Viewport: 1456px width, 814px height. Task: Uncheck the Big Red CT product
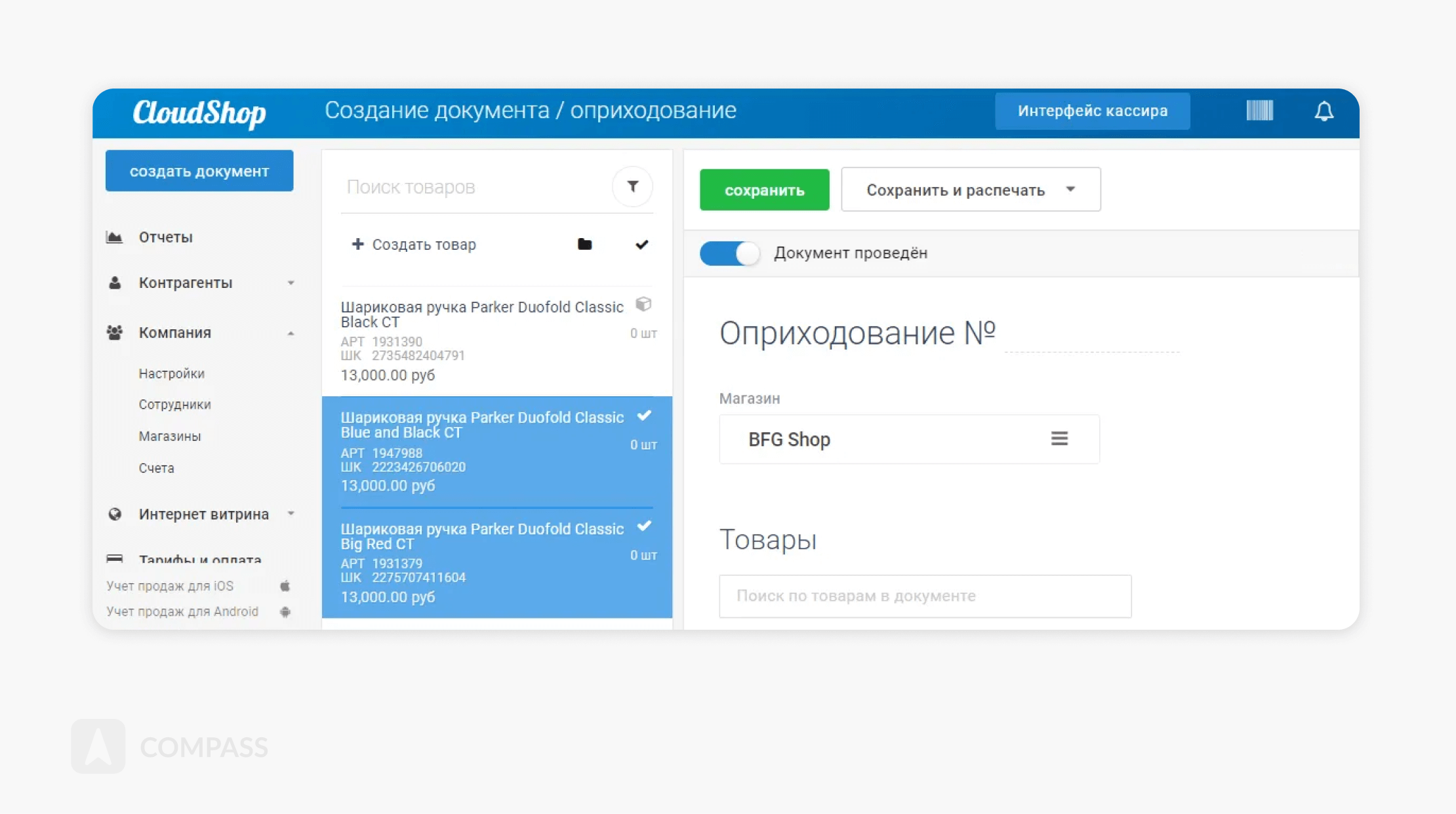click(x=644, y=526)
